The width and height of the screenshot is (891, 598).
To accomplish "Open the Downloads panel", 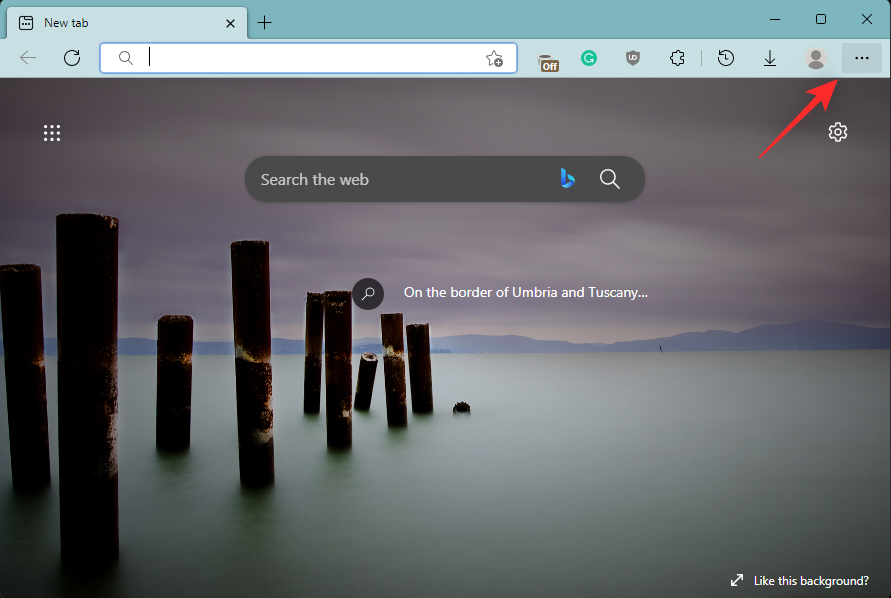I will coord(770,58).
